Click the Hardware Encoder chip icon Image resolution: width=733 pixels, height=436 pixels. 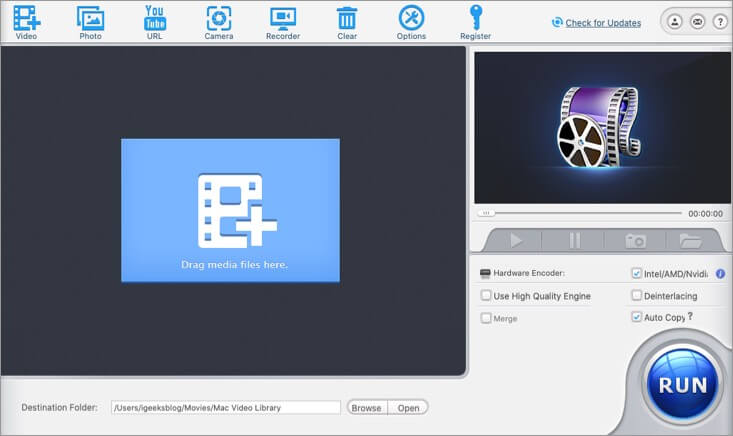(x=485, y=273)
